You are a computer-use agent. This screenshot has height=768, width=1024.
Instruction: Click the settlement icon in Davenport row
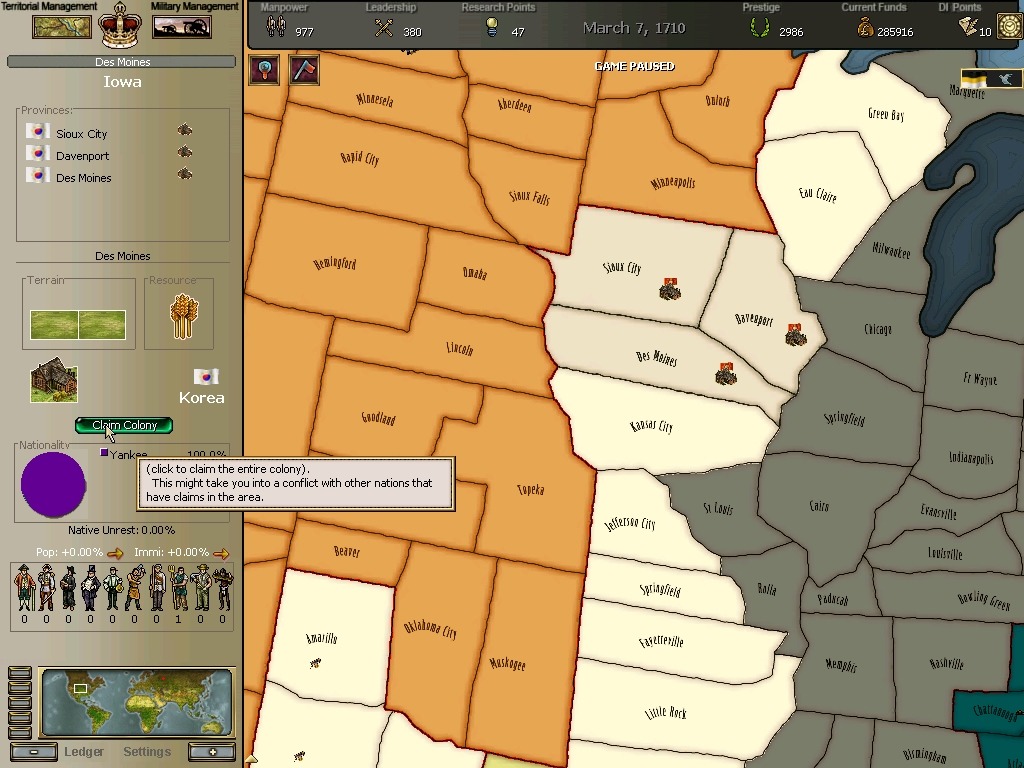pos(185,152)
